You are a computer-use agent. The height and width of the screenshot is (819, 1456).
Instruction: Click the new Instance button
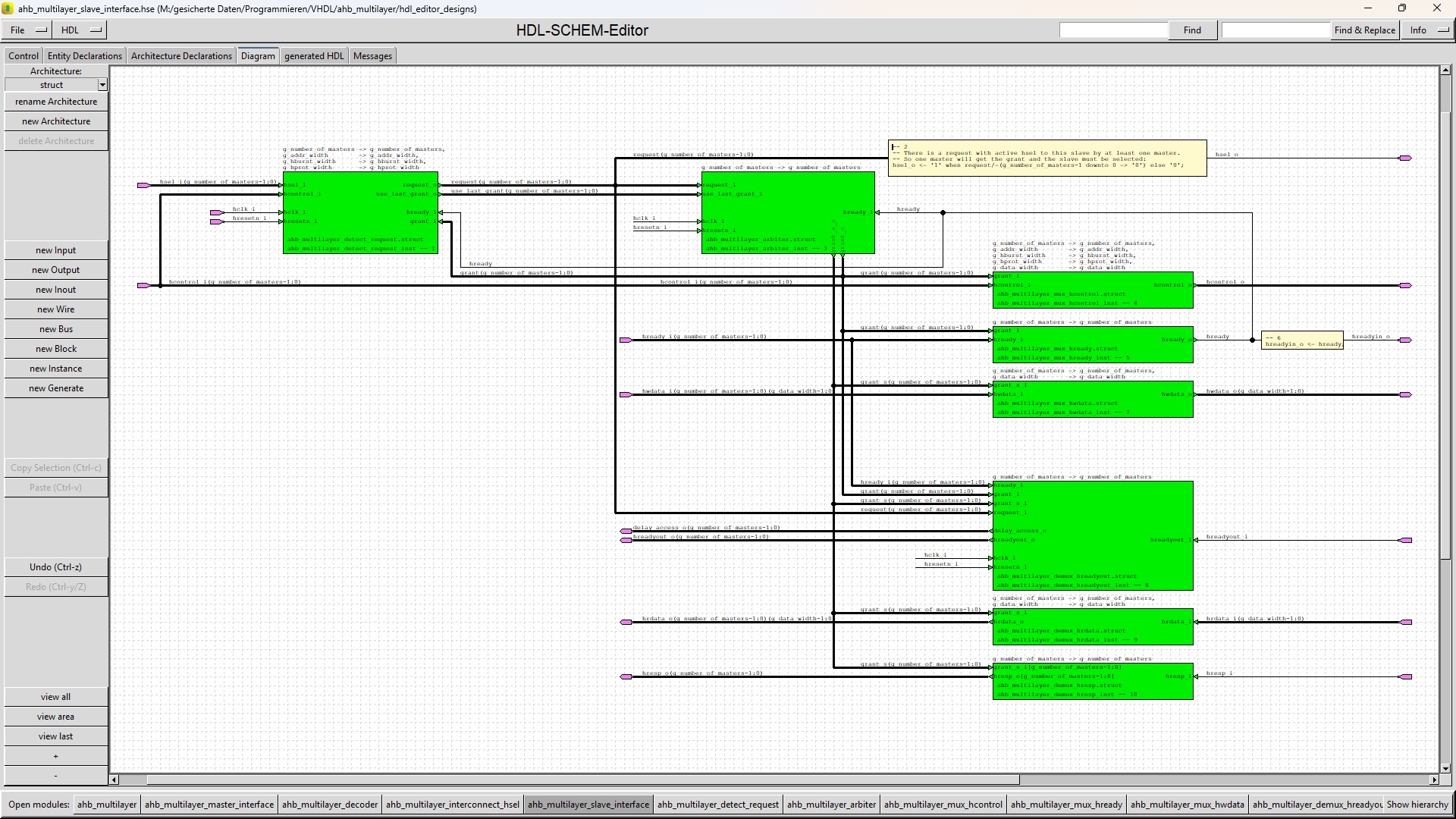pyautogui.click(x=55, y=369)
